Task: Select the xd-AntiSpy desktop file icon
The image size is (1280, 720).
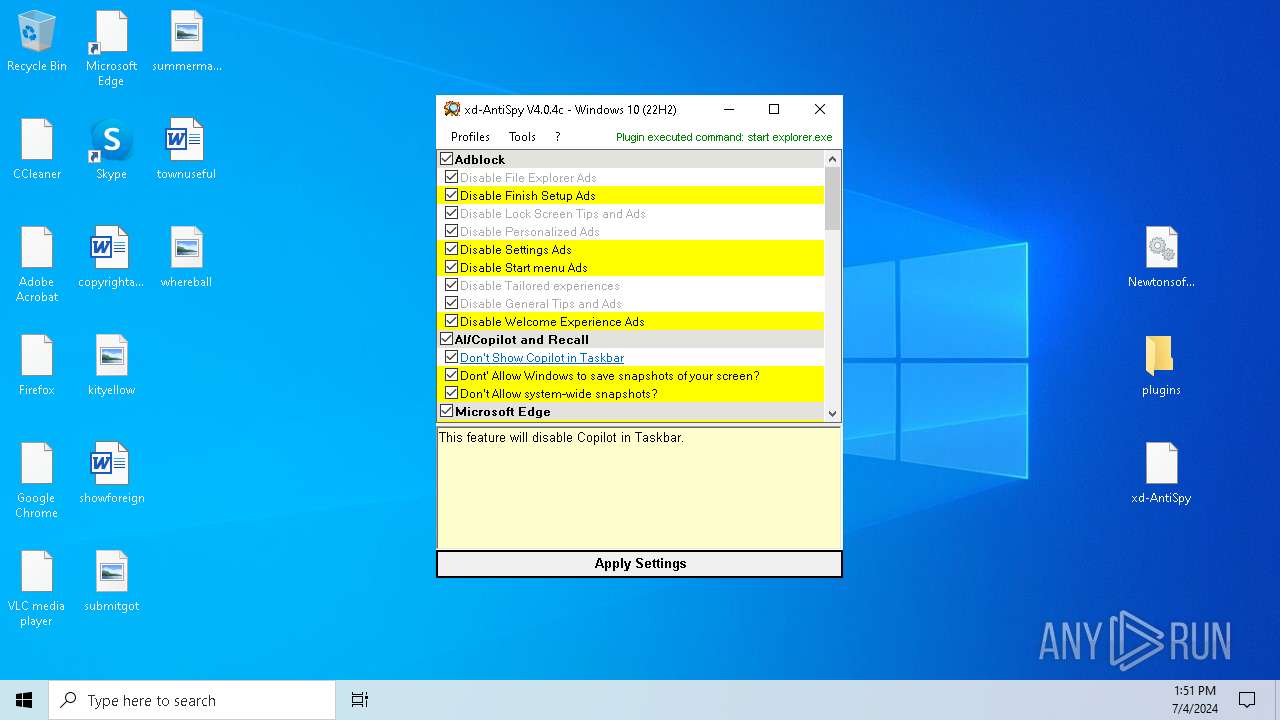Action: click(x=1161, y=474)
